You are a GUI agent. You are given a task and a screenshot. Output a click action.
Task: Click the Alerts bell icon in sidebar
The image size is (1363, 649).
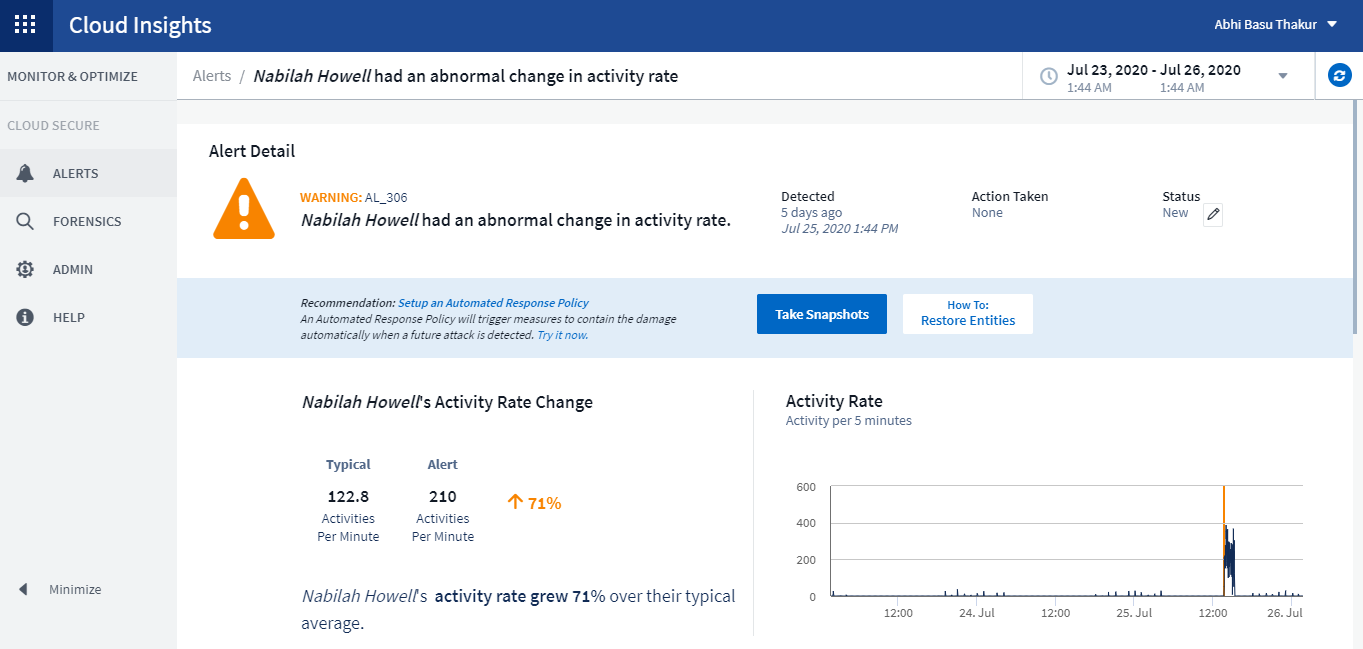[26, 173]
